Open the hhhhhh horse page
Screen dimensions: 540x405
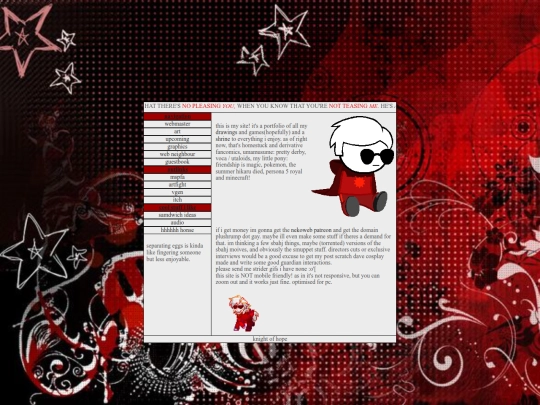[x=177, y=230]
